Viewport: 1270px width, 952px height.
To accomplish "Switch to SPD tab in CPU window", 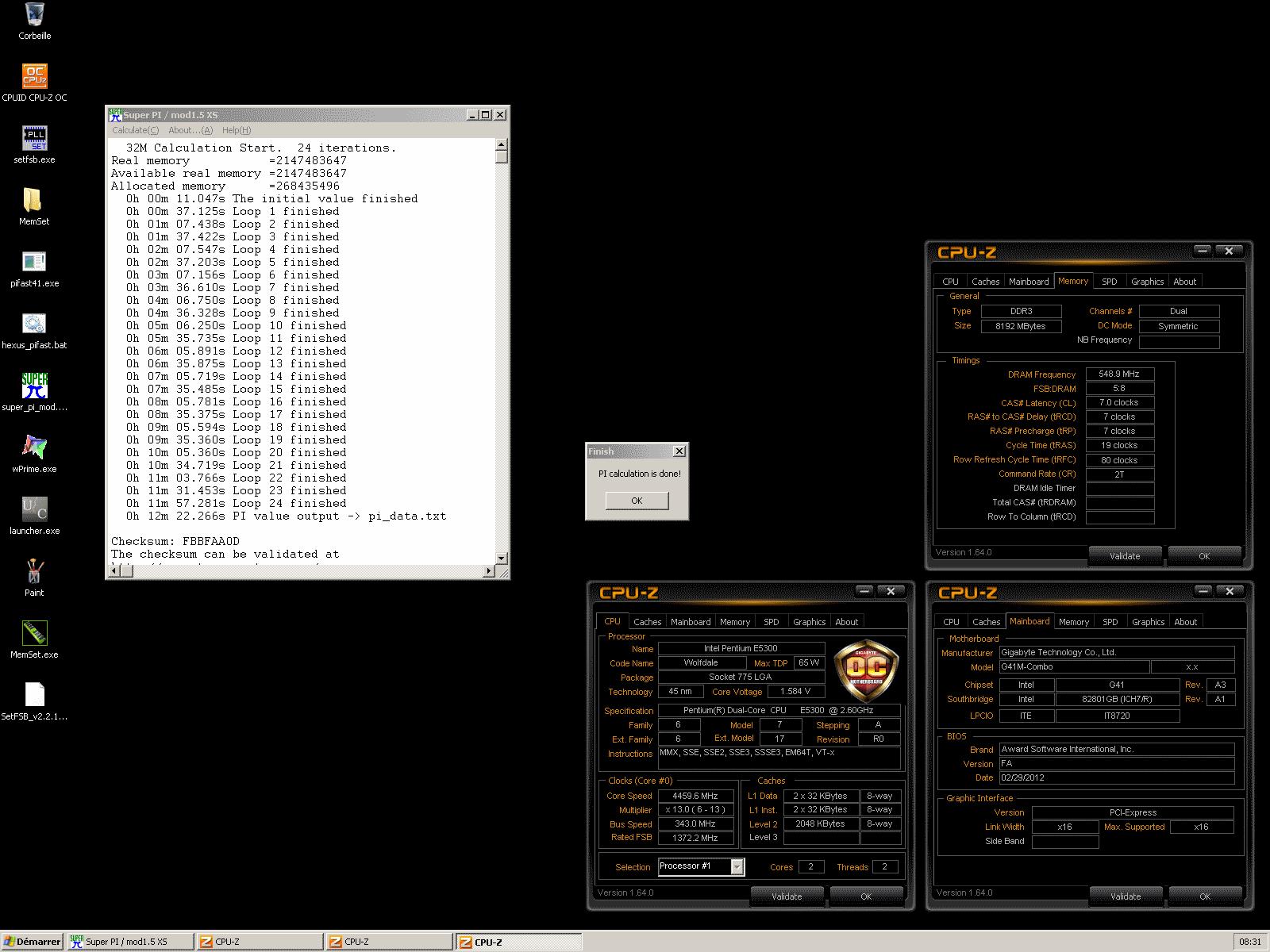I will 771,622.
